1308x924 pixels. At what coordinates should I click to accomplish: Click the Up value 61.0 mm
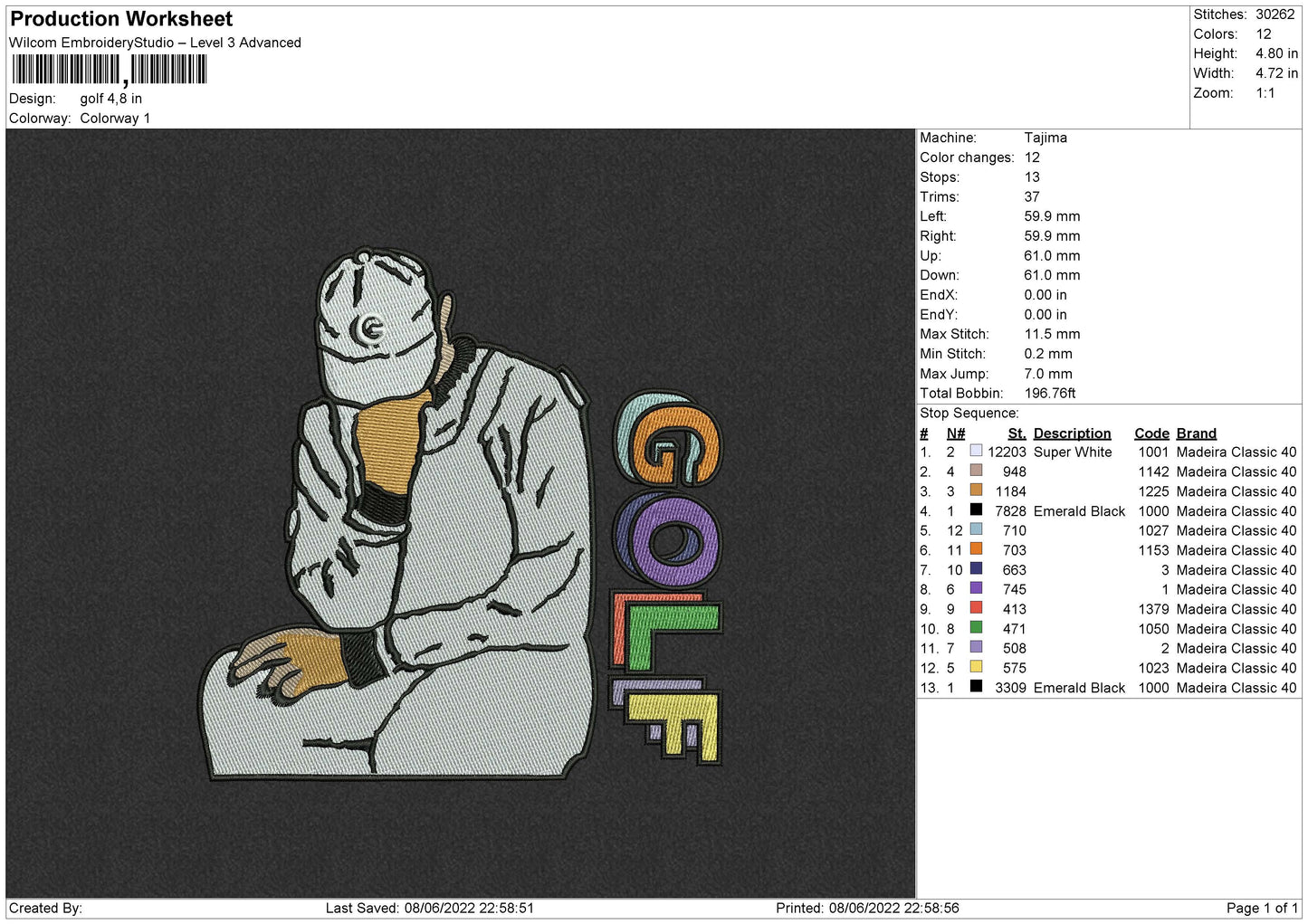tap(1052, 256)
